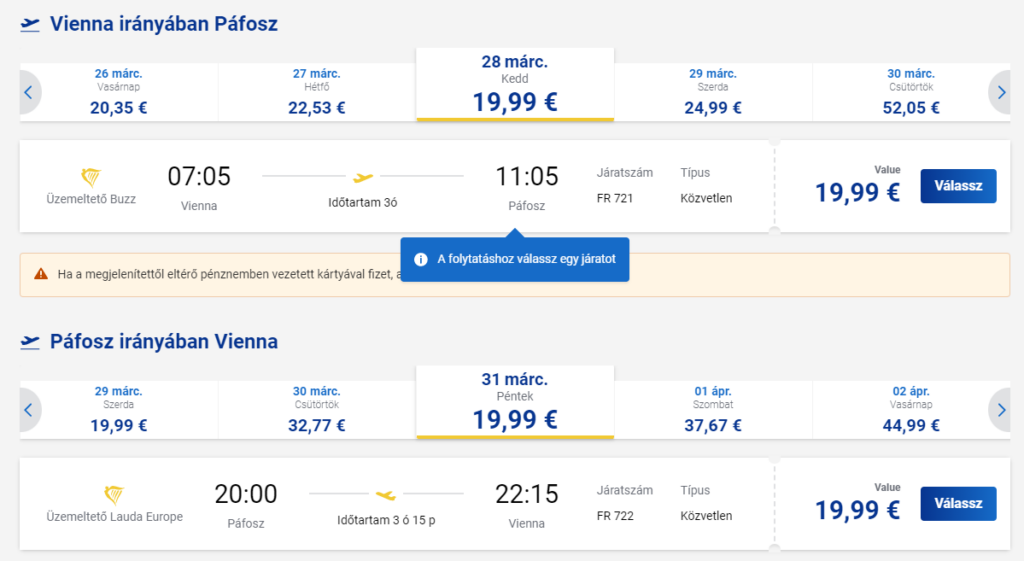Show later return dates with right arrow
Image resolution: width=1024 pixels, height=561 pixels.
[1002, 410]
